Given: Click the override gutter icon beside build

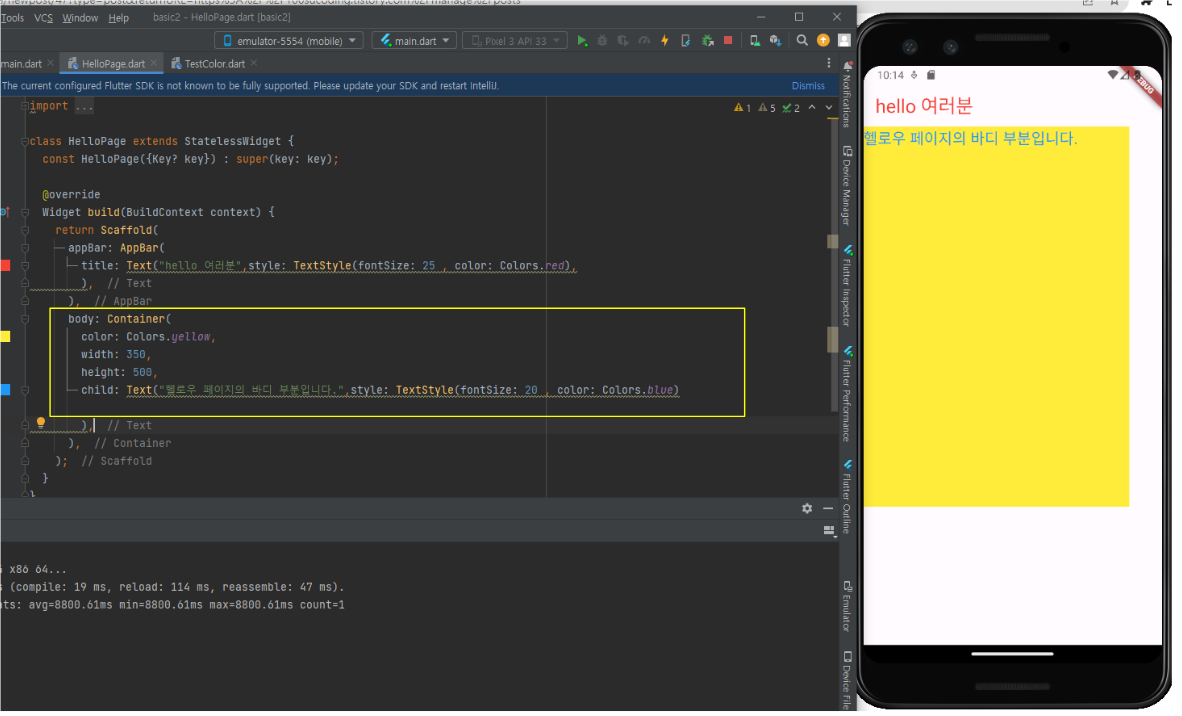Looking at the screenshot, I should click(4, 213).
